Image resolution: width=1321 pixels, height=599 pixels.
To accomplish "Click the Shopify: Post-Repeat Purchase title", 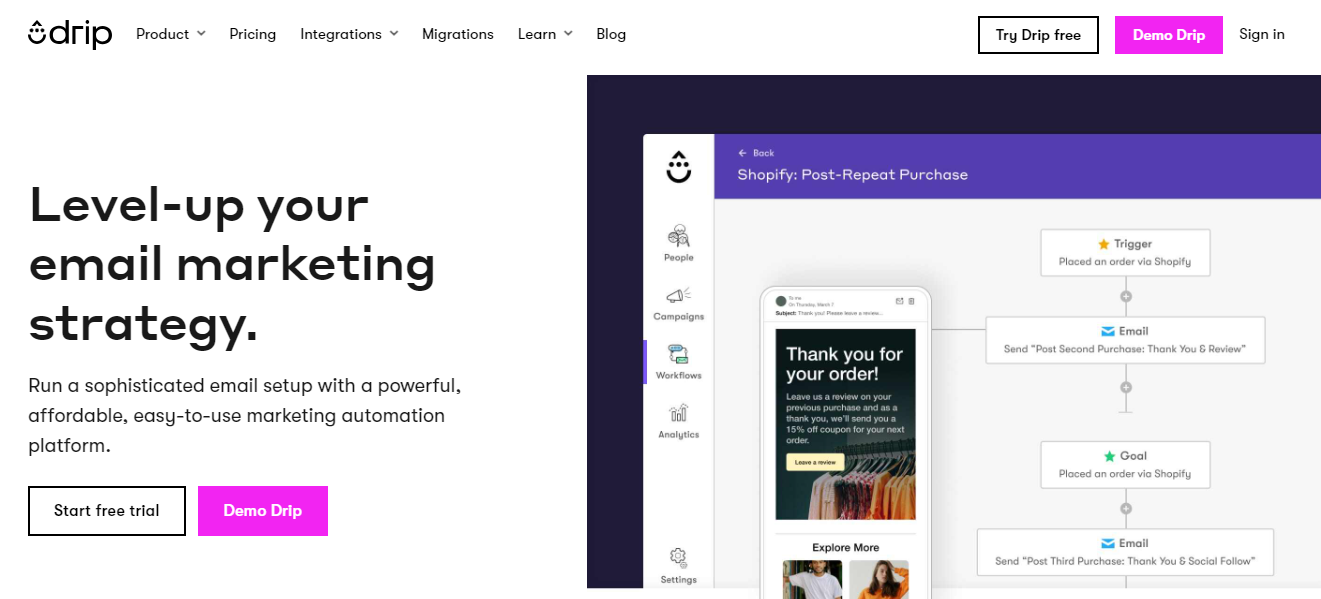I will (852, 174).
